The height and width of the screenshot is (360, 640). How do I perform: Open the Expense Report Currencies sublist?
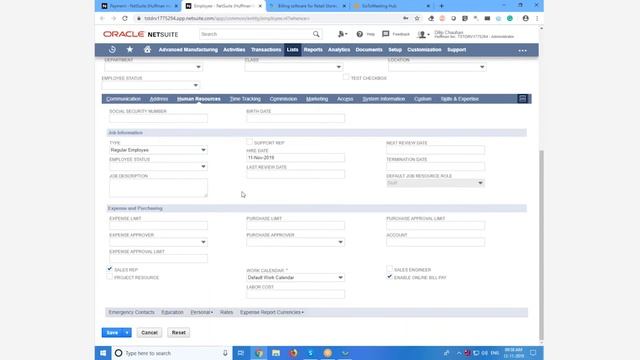272,312
